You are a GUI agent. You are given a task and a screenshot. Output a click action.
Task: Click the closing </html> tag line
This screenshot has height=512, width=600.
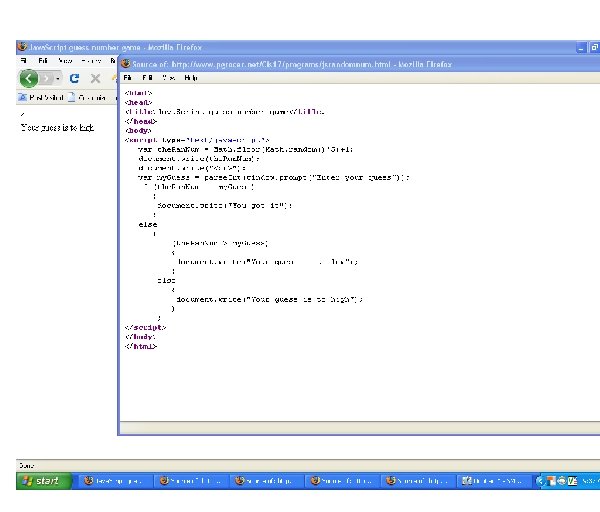click(141, 346)
